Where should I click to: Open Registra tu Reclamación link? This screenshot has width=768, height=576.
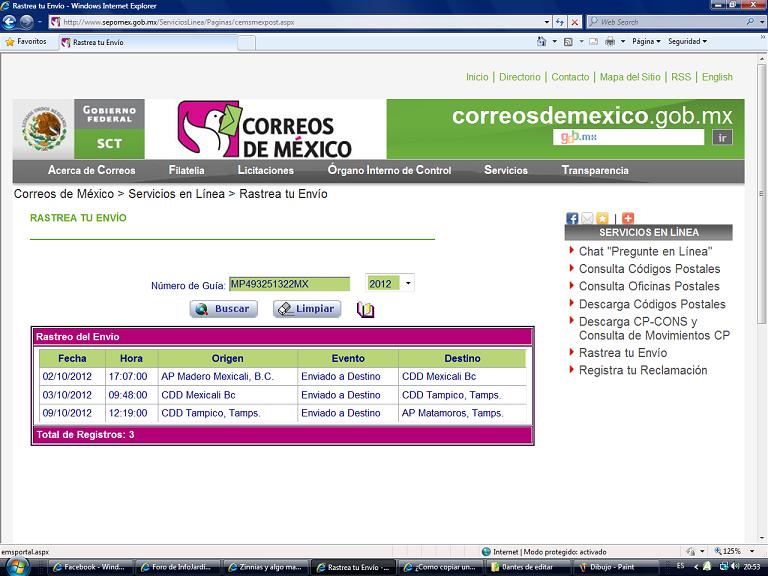(x=643, y=370)
